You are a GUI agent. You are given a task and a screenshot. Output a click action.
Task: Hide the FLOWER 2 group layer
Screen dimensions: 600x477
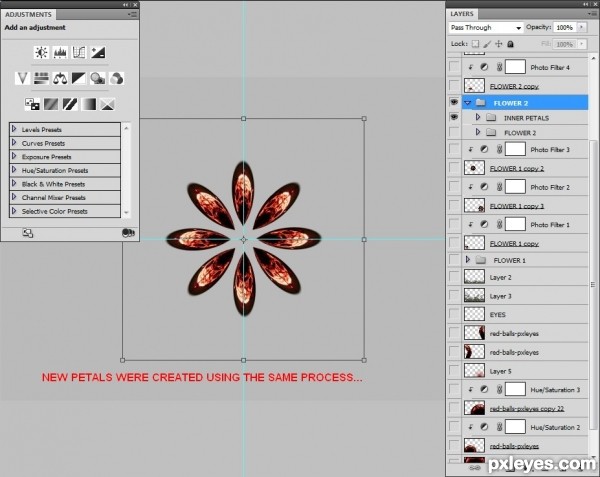454,103
